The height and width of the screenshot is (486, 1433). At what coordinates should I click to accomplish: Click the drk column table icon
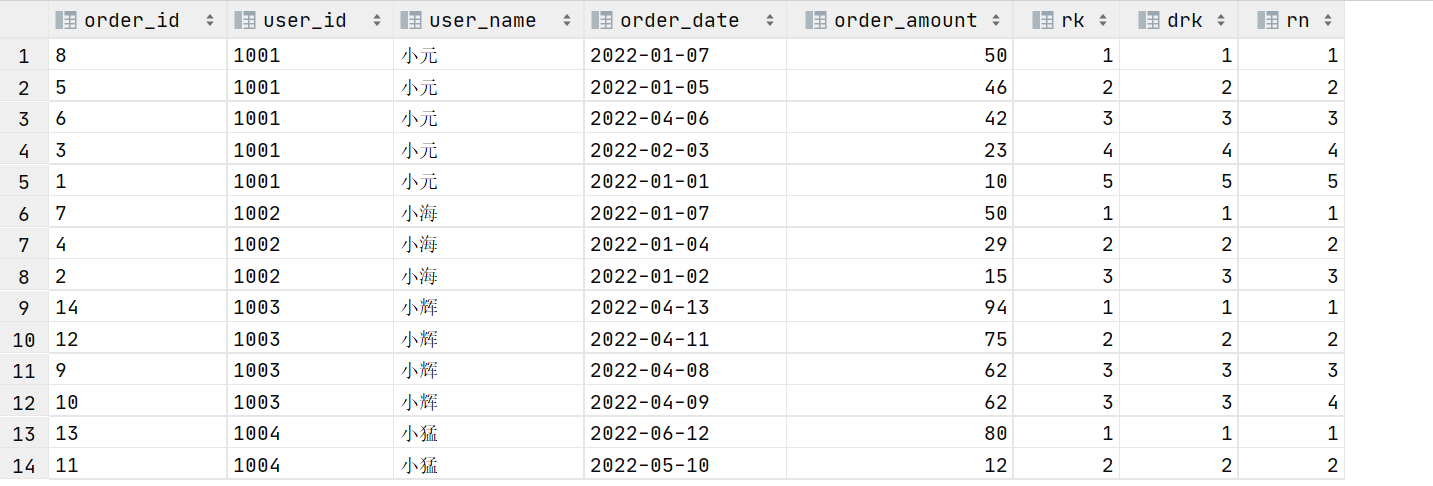(1149, 20)
